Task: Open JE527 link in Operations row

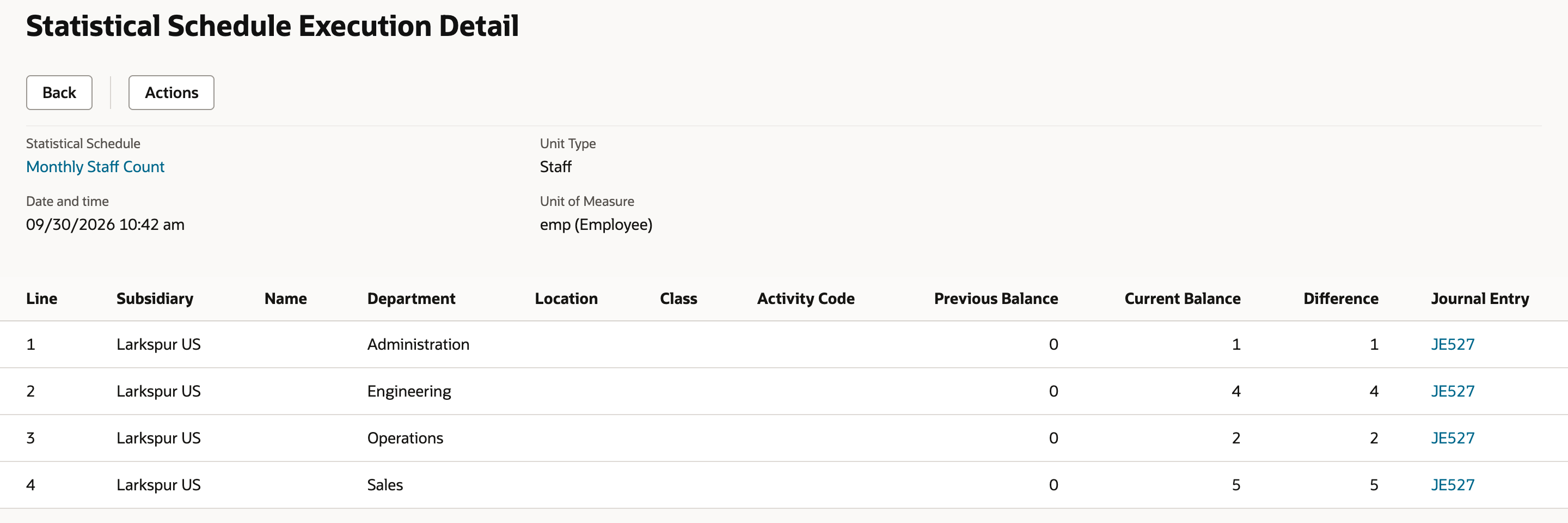Action: (1453, 439)
